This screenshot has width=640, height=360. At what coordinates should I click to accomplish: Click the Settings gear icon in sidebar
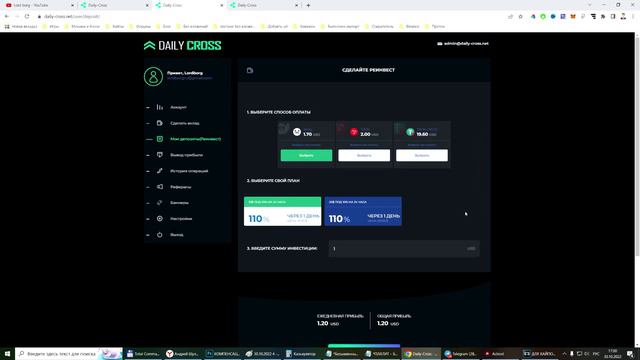pyautogui.click(x=160, y=219)
